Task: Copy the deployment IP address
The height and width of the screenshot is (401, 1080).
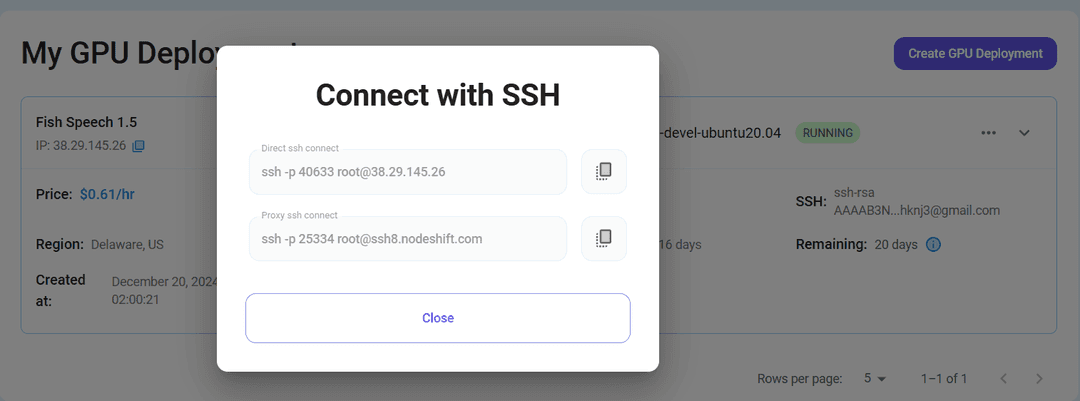Action: point(138,146)
